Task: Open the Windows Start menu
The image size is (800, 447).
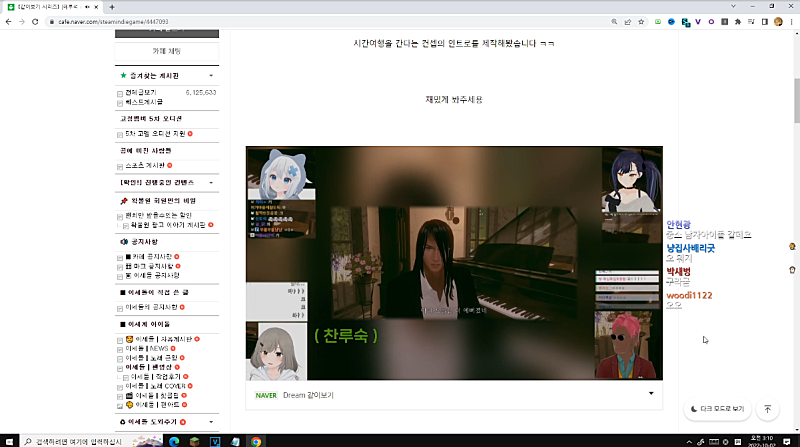Action: [9, 441]
